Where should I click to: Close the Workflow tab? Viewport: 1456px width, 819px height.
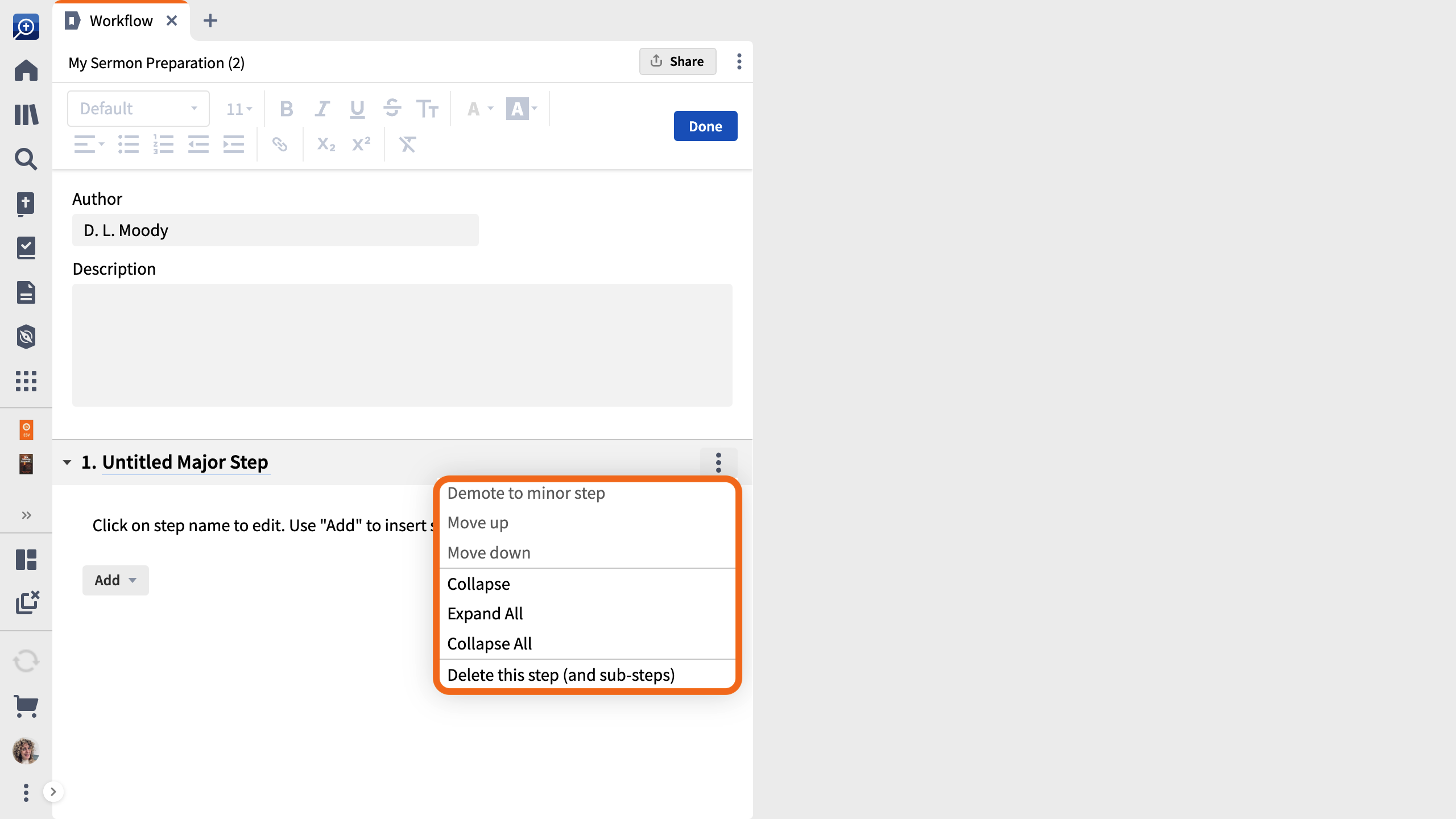[x=172, y=21]
